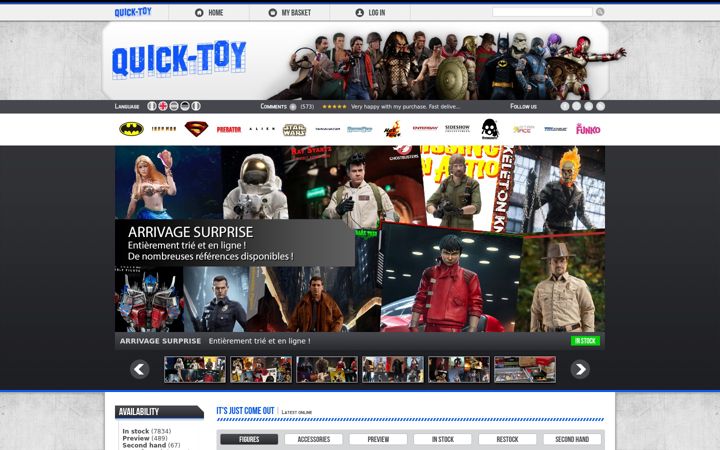Open the Sideshow brand logo
This screenshot has width=720, height=450.
coord(457,128)
